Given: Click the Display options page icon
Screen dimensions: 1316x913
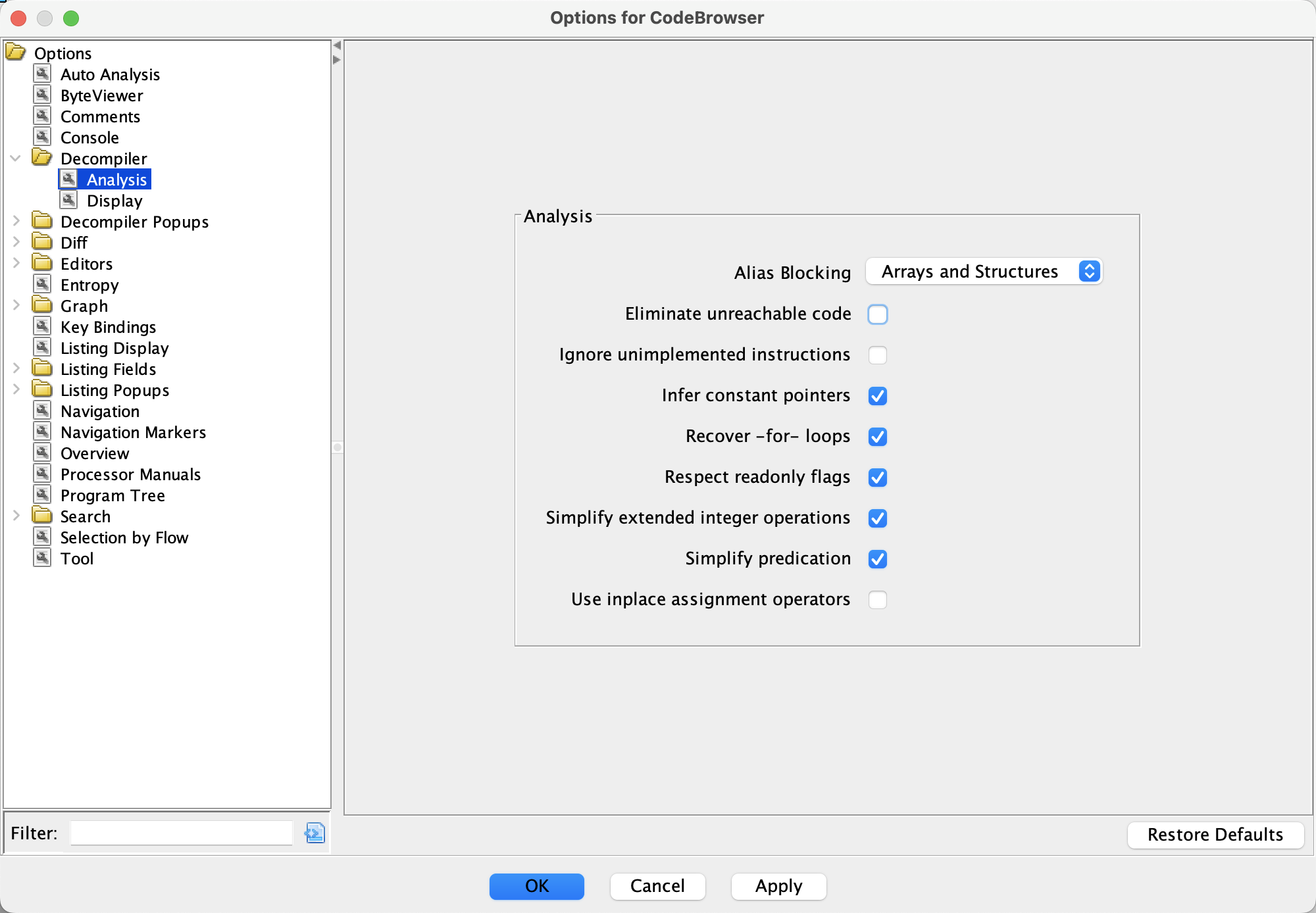Looking at the screenshot, I should (69, 200).
